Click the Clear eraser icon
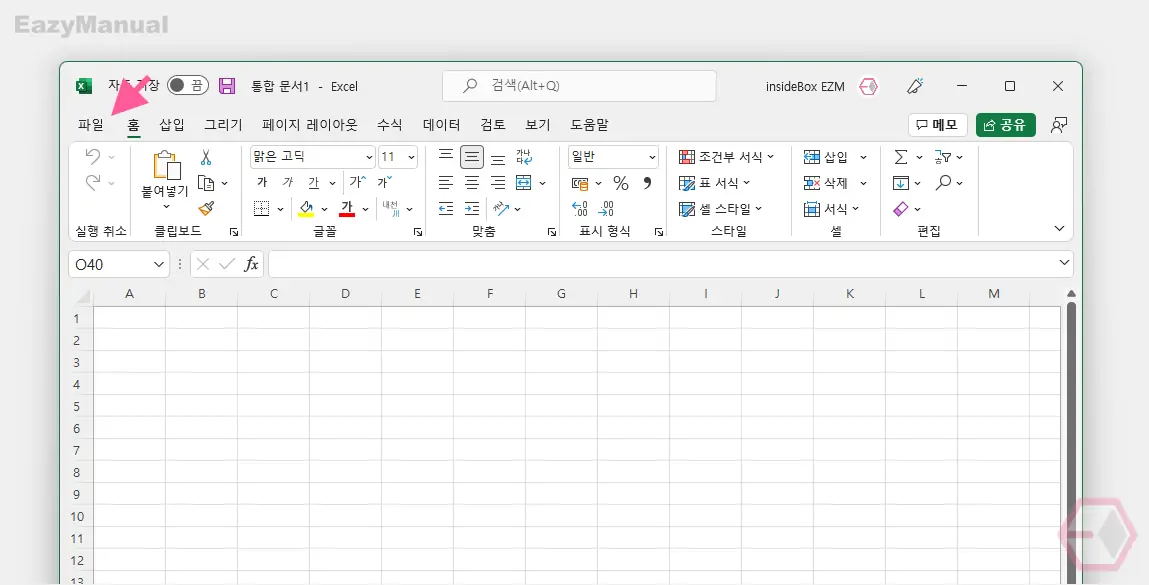 click(901, 209)
